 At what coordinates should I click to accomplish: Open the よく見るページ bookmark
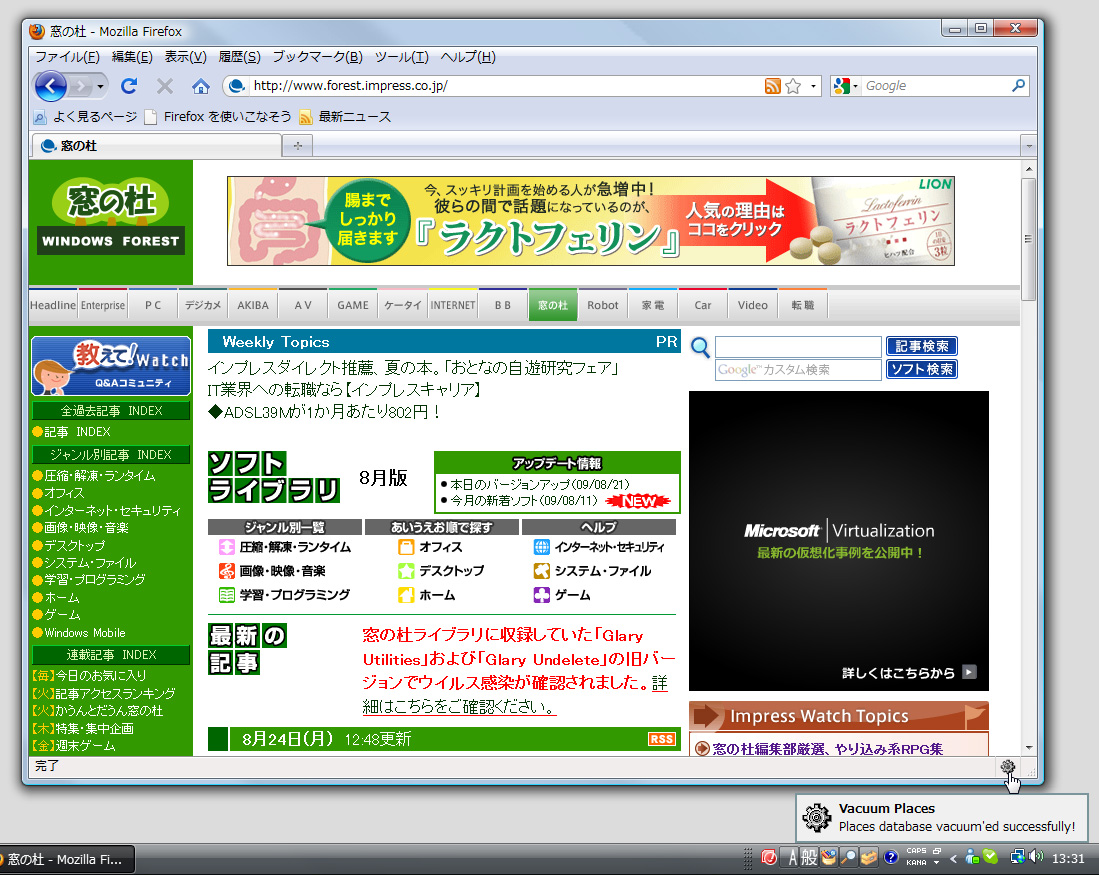point(85,116)
